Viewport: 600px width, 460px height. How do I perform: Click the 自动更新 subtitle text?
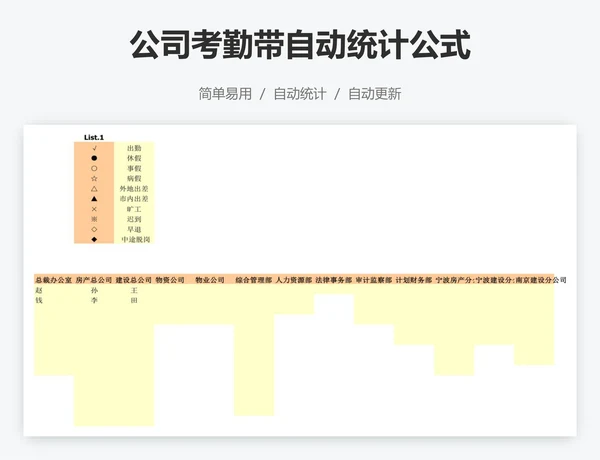[x=375, y=94]
